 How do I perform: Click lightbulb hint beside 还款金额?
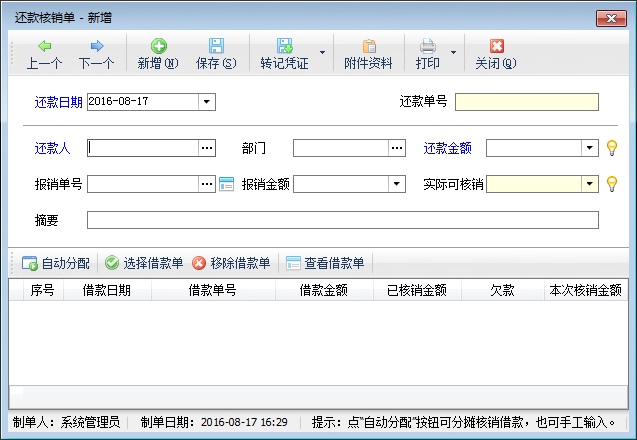tap(612, 148)
